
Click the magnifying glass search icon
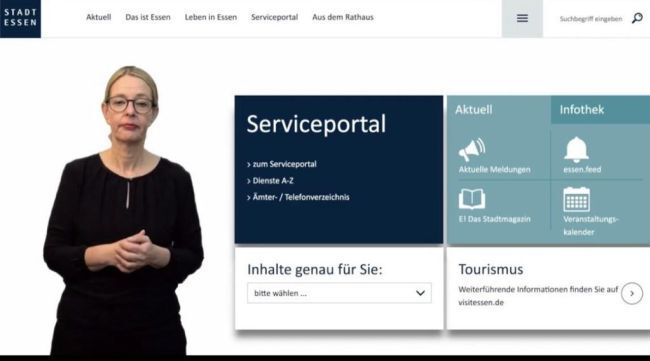(637, 18)
